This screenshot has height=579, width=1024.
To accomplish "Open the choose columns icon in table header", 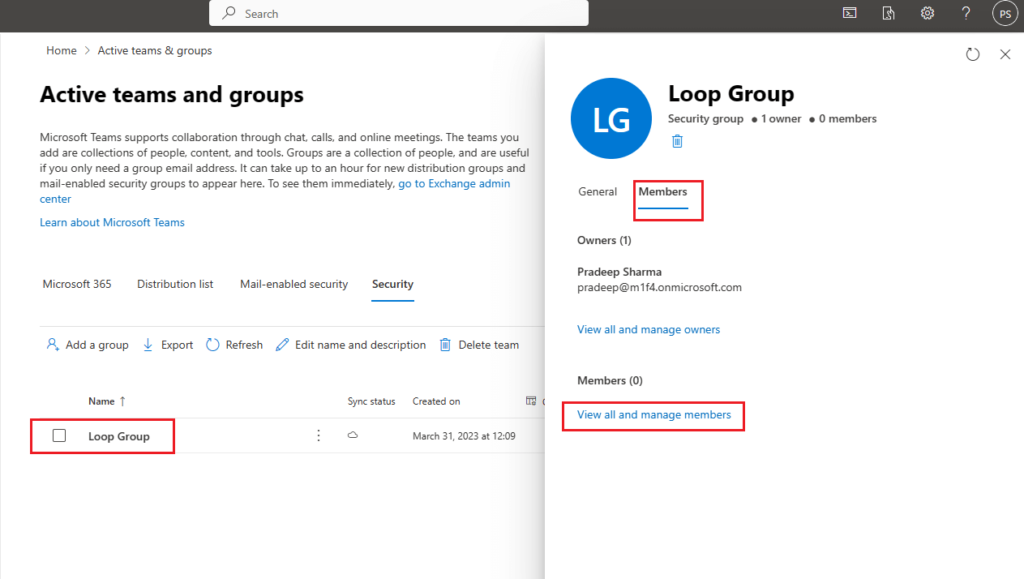I will [x=532, y=401].
